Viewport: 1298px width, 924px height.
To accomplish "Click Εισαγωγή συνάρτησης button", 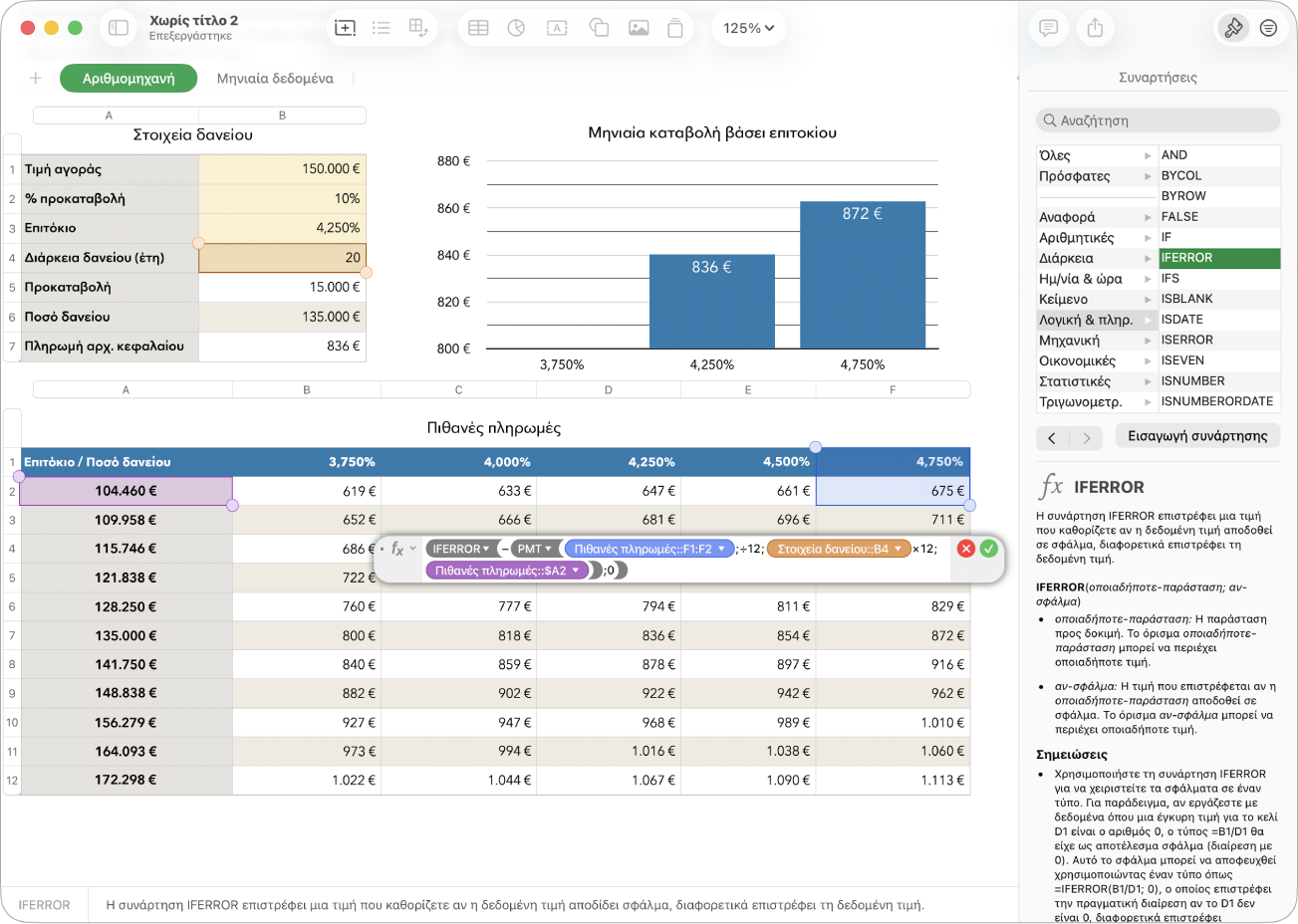I will point(1197,436).
